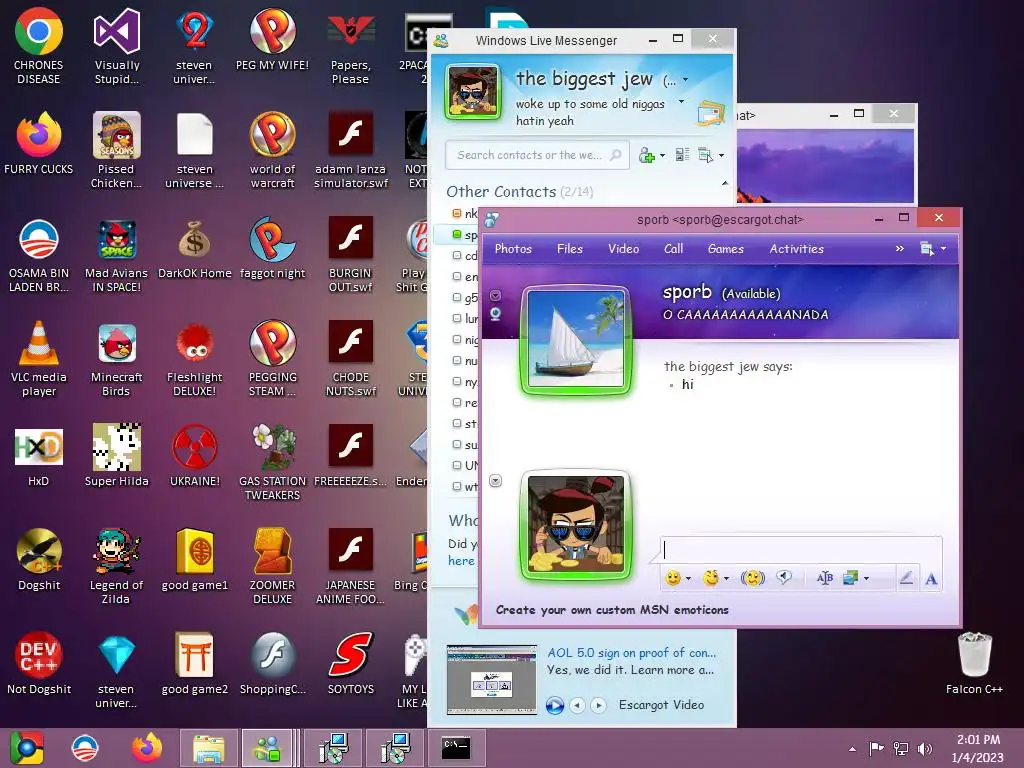
Task: Select the Legend of Zilda desktop icon
Action: [116, 566]
